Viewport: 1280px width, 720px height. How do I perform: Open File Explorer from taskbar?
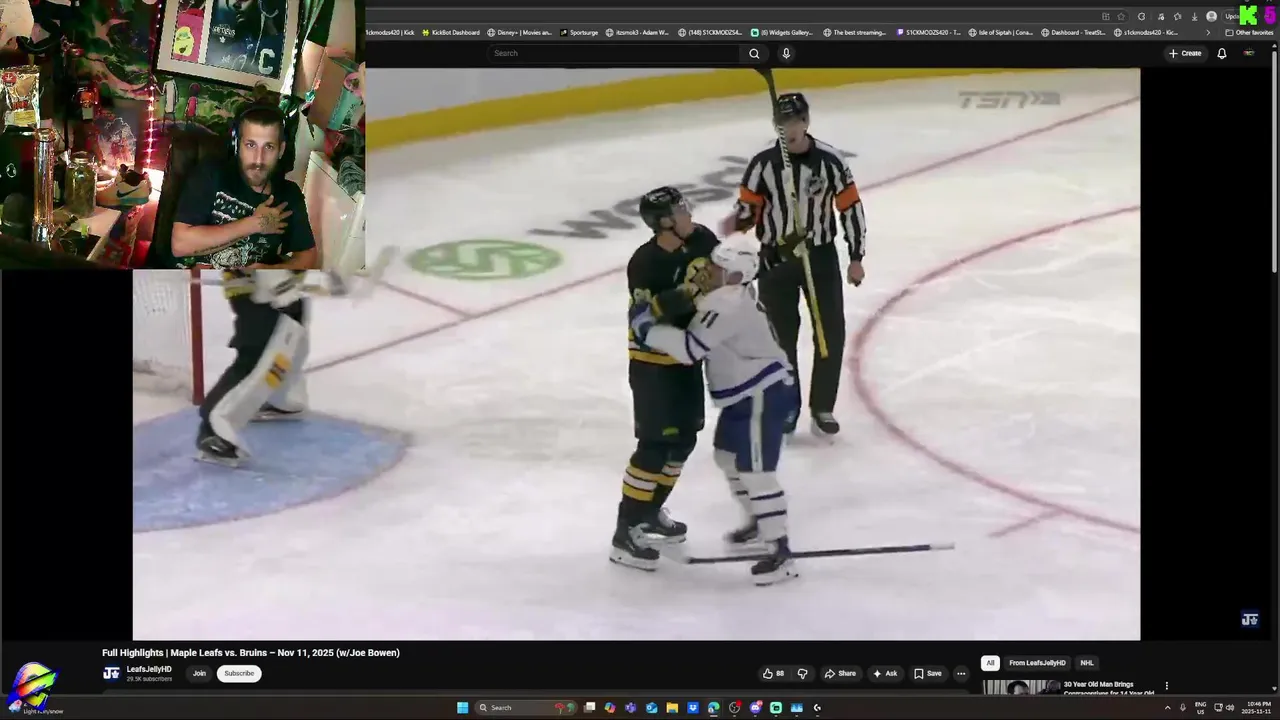[672, 708]
